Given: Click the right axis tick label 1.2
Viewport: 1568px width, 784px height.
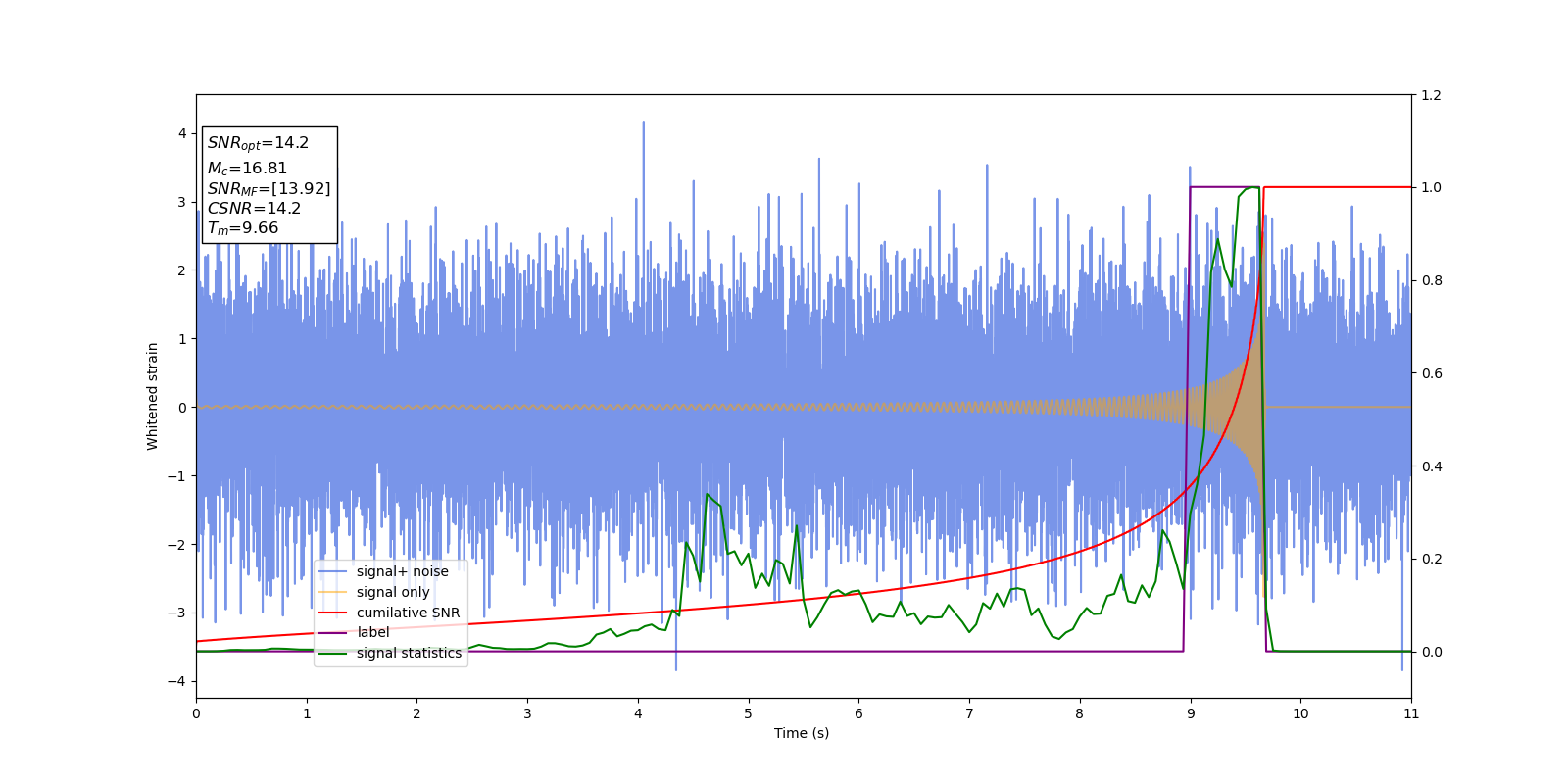Looking at the screenshot, I should click(x=1432, y=95).
